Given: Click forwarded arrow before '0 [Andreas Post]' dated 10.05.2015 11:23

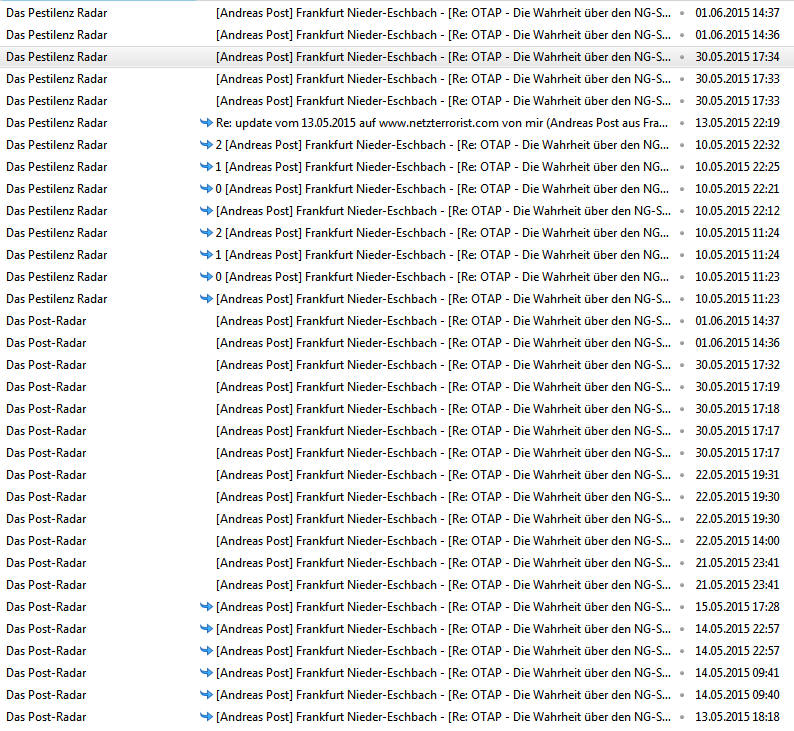Looking at the screenshot, I should (x=206, y=277).
